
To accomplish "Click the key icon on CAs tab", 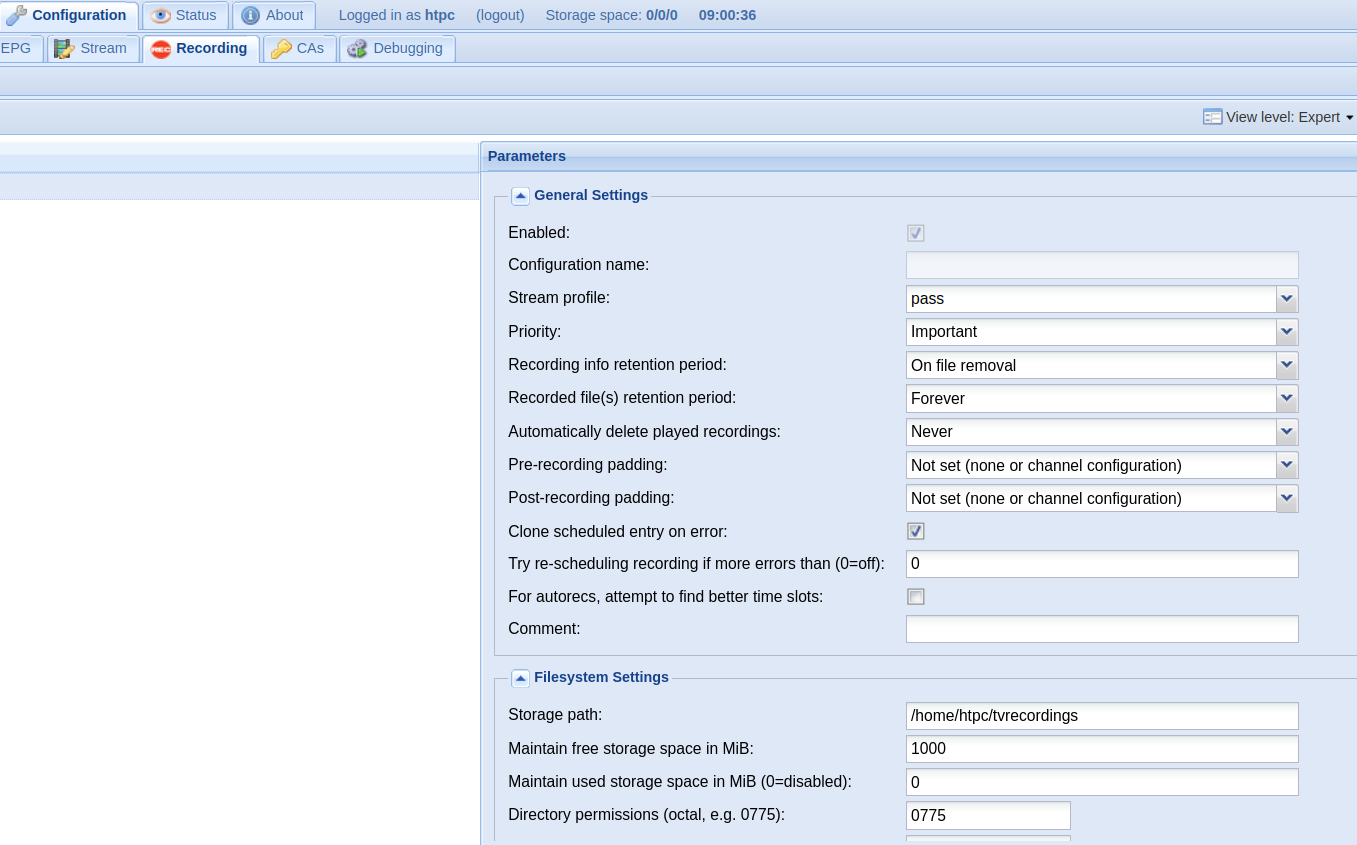I will pyautogui.click(x=281, y=49).
